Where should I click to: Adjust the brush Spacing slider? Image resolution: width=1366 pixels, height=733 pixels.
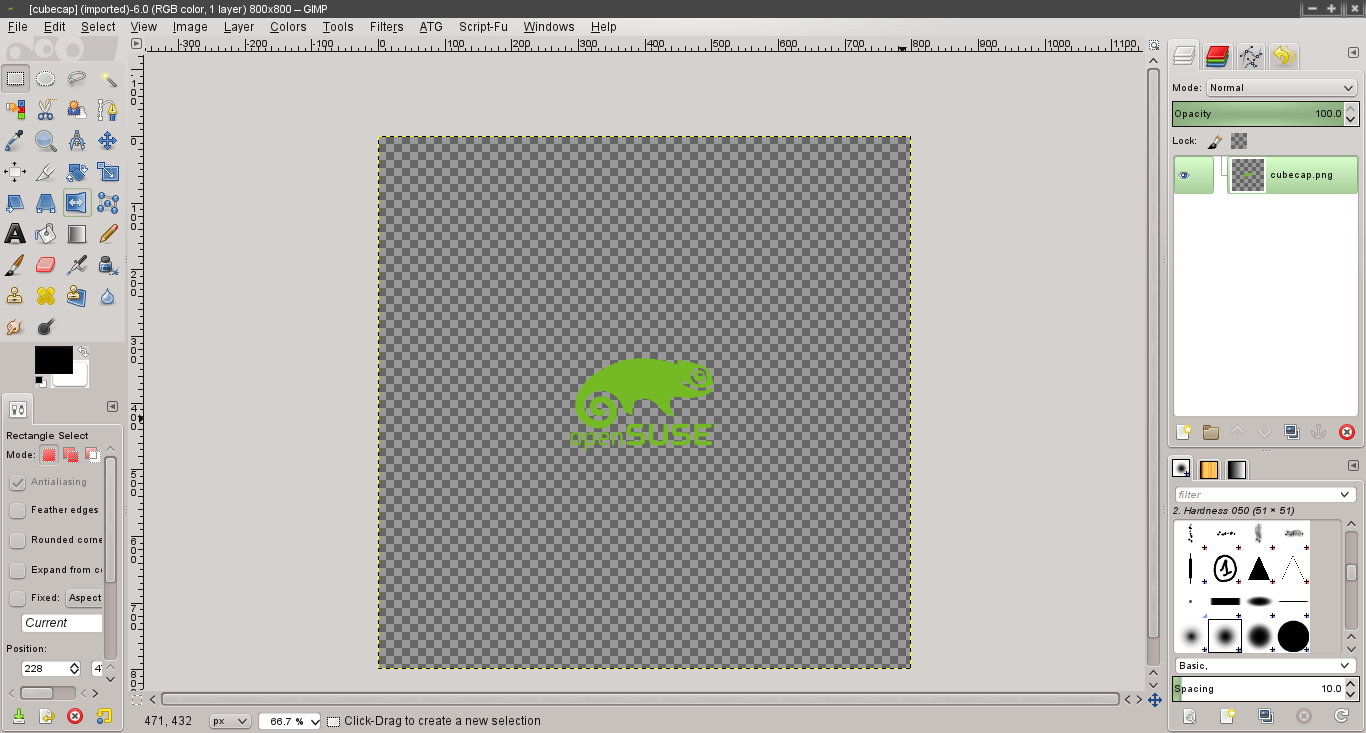tap(1259, 689)
